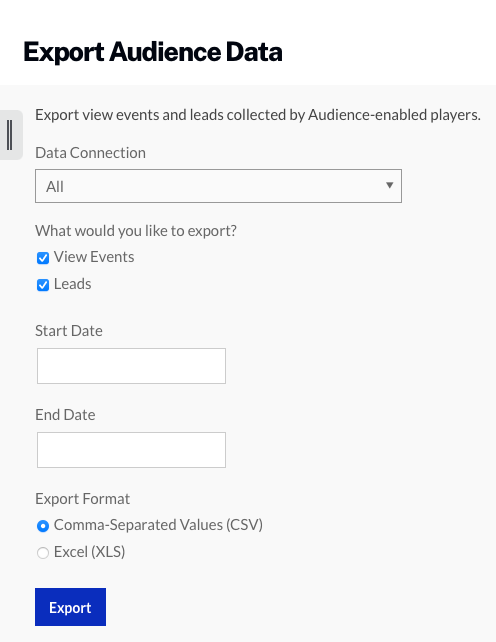496x642 pixels.
Task: Select the Excel (XLS) radio button
Action: [x=43, y=553]
